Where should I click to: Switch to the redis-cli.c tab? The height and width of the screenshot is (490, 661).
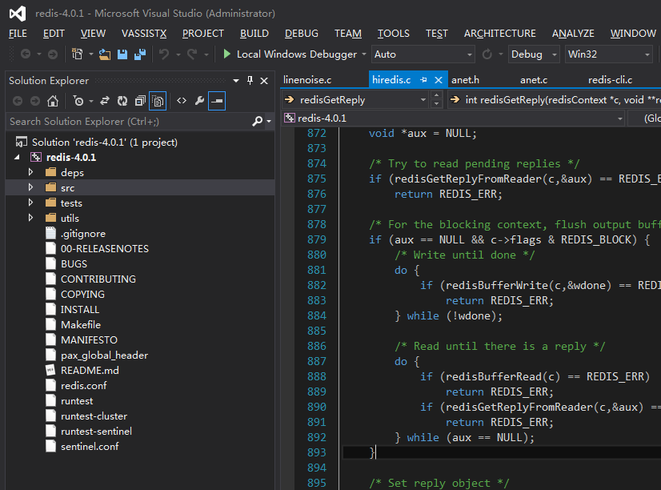point(609,80)
